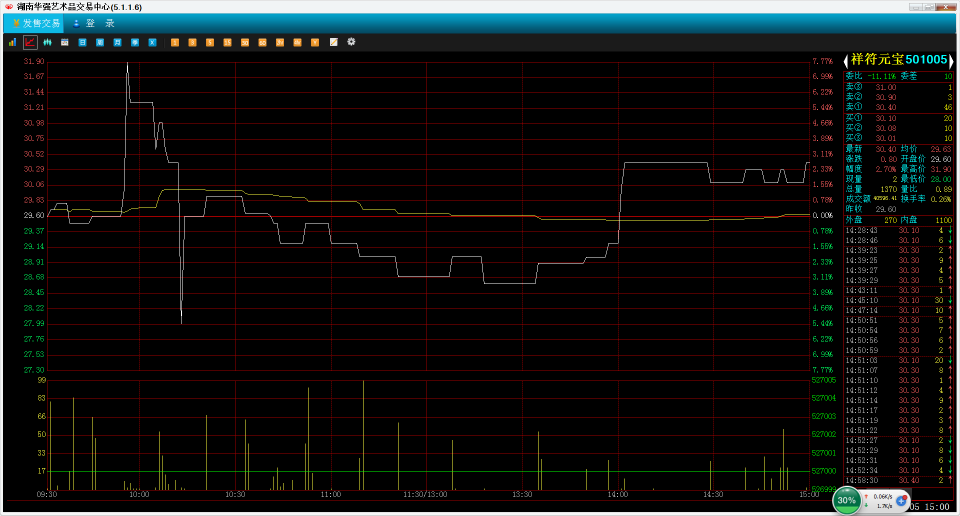
Task: Switch to the candlestick K-line chart icon
Action: tap(47, 42)
